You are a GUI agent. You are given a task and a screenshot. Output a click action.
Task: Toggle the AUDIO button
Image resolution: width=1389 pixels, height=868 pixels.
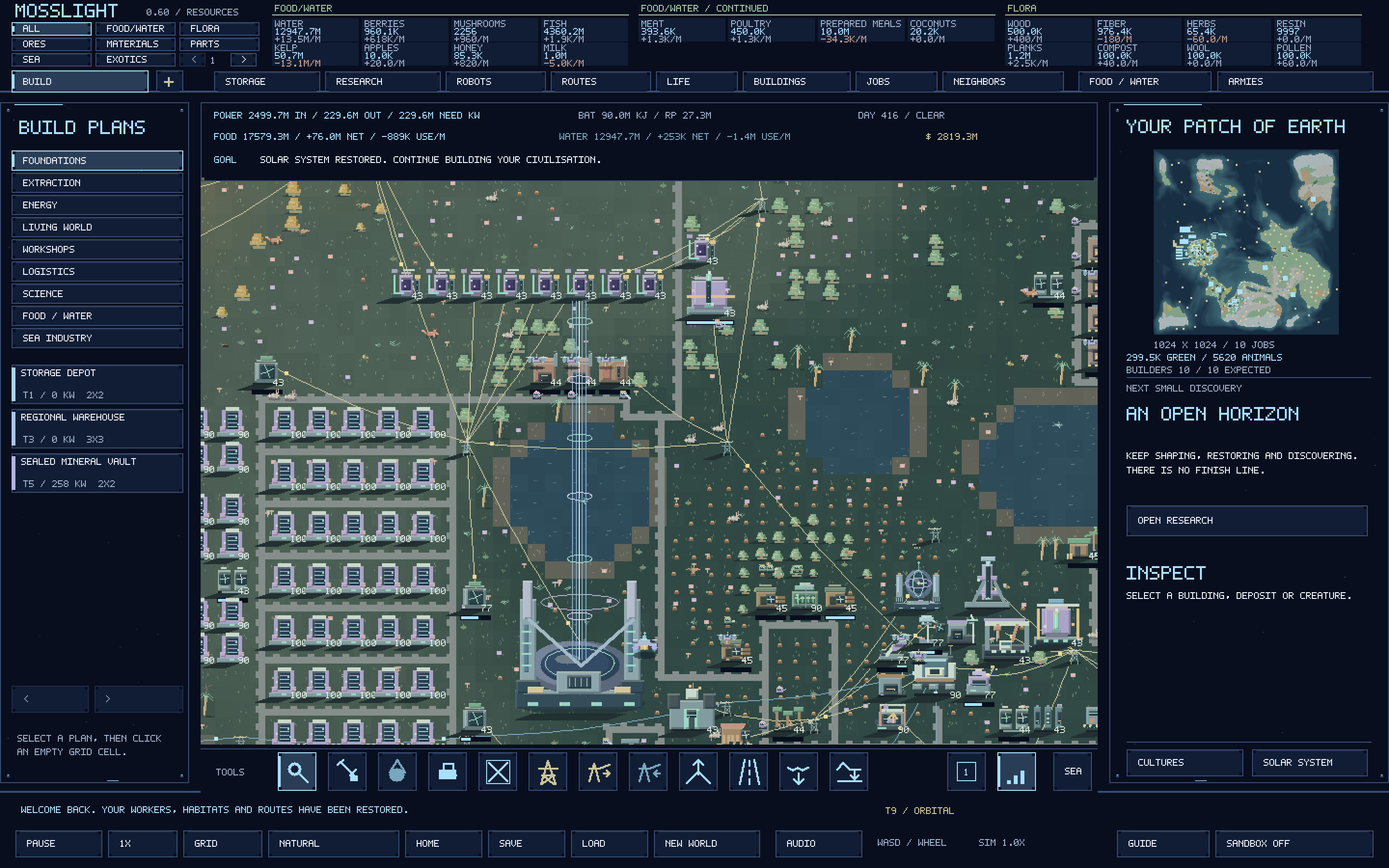[x=818, y=843]
